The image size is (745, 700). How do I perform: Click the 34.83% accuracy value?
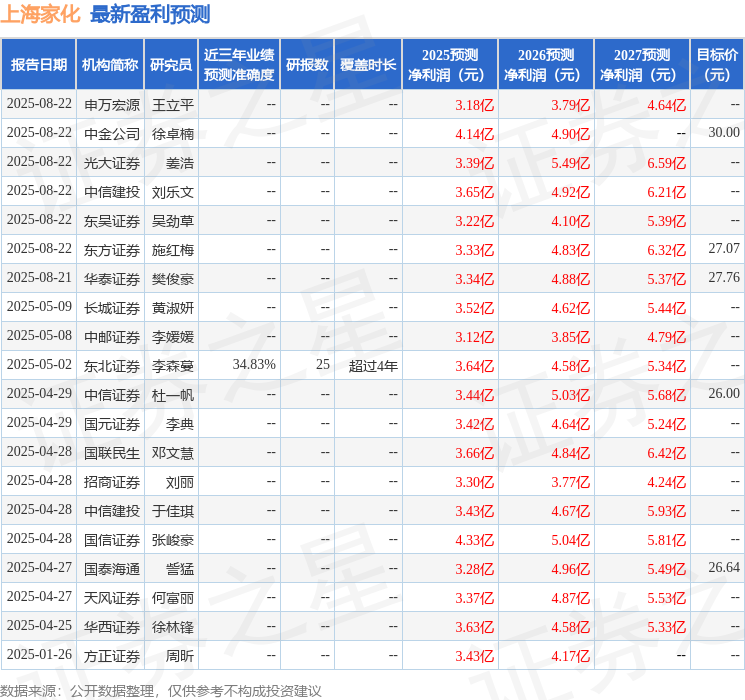pyautogui.click(x=254, y=364)
